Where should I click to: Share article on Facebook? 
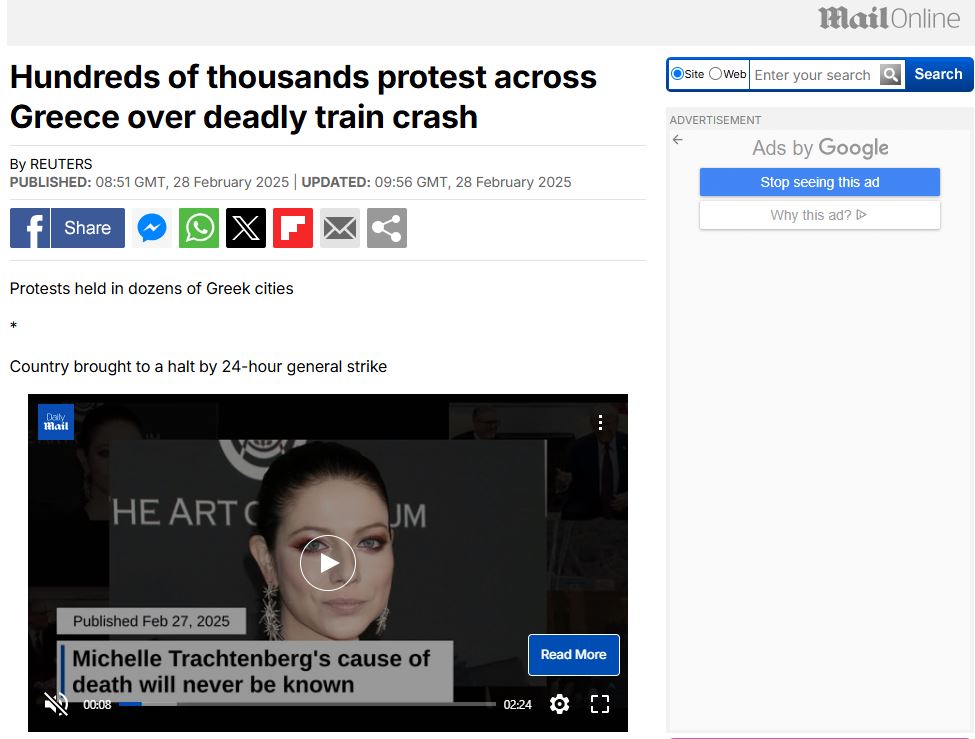point(67,228)
